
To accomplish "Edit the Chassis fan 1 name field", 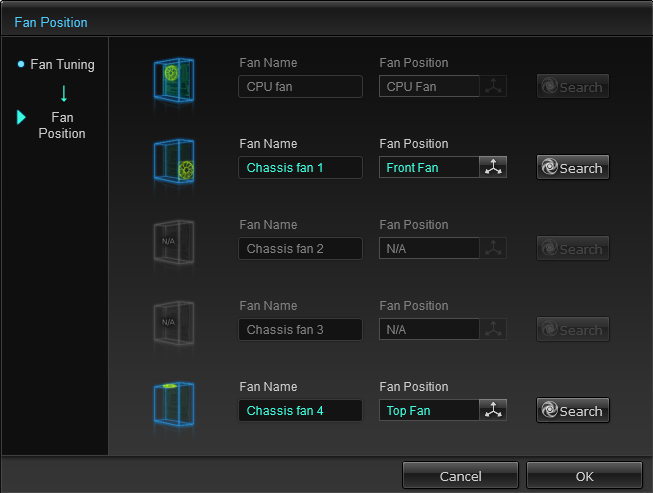I will (300, 167).
